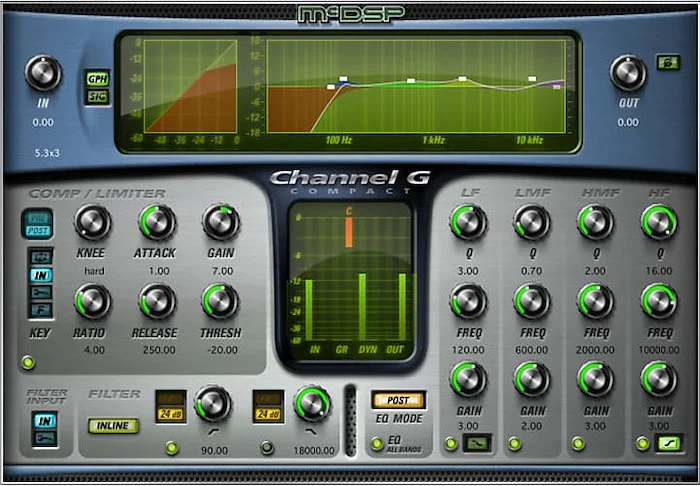Click the high-pass filter frequency knob
Image resolution: width=700 pixels, height=486 pixels.
213,404
